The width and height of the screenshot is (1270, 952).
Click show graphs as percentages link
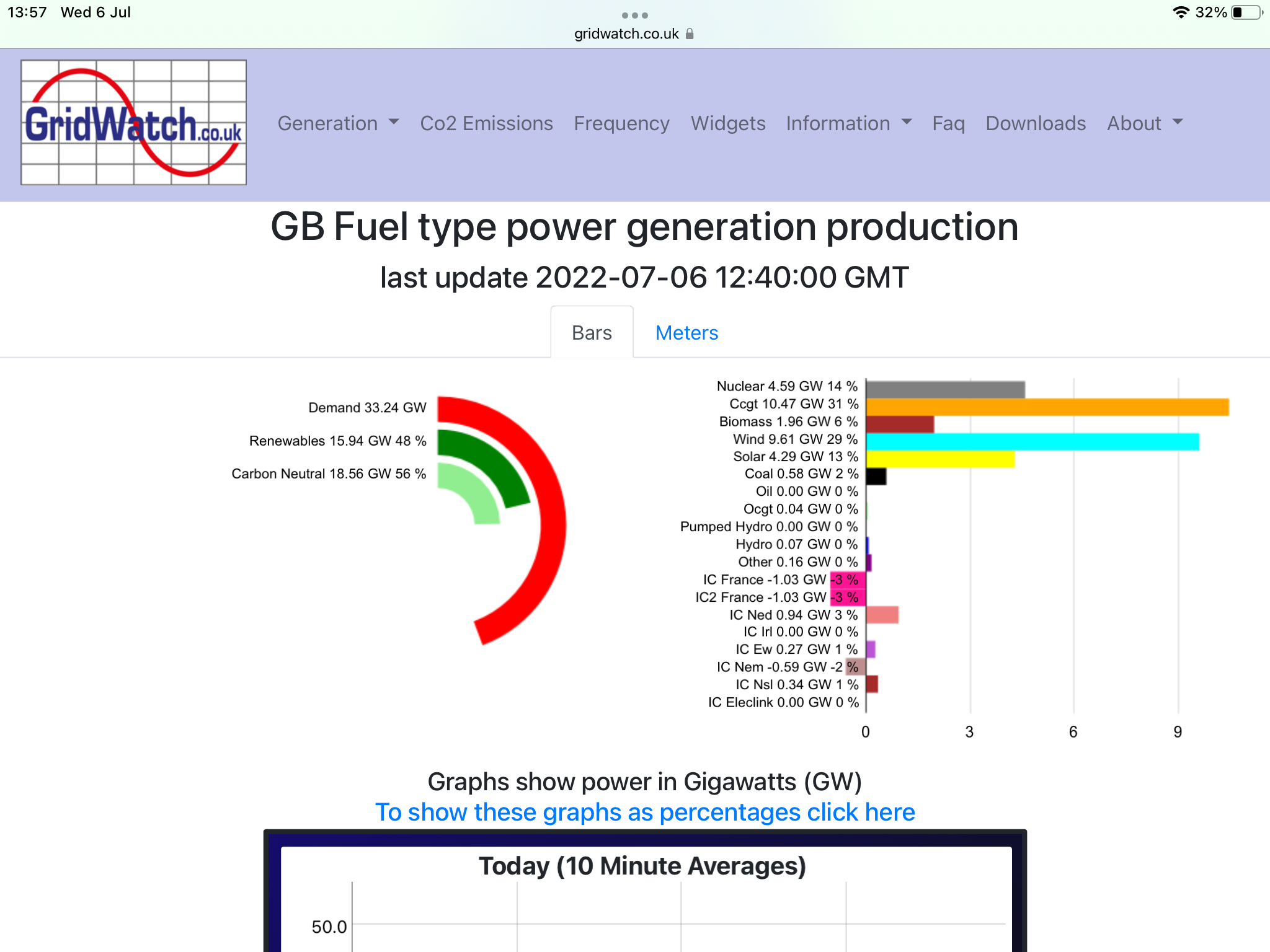[x=645, y=812]
